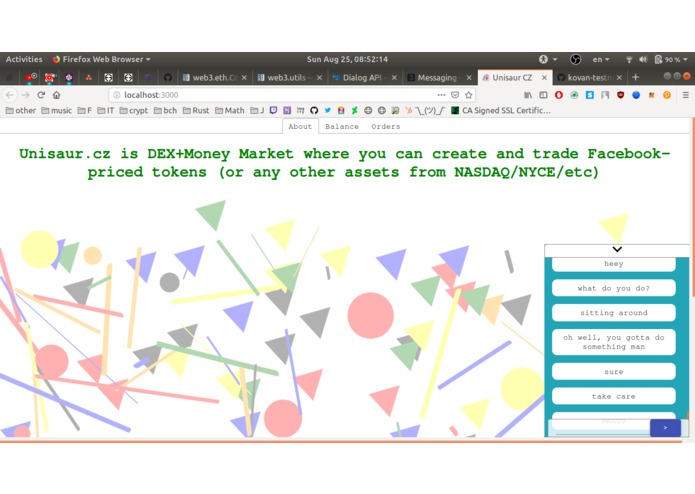Select chat message 'sure'
The image size is (695, 494).
tap(613, 372)
